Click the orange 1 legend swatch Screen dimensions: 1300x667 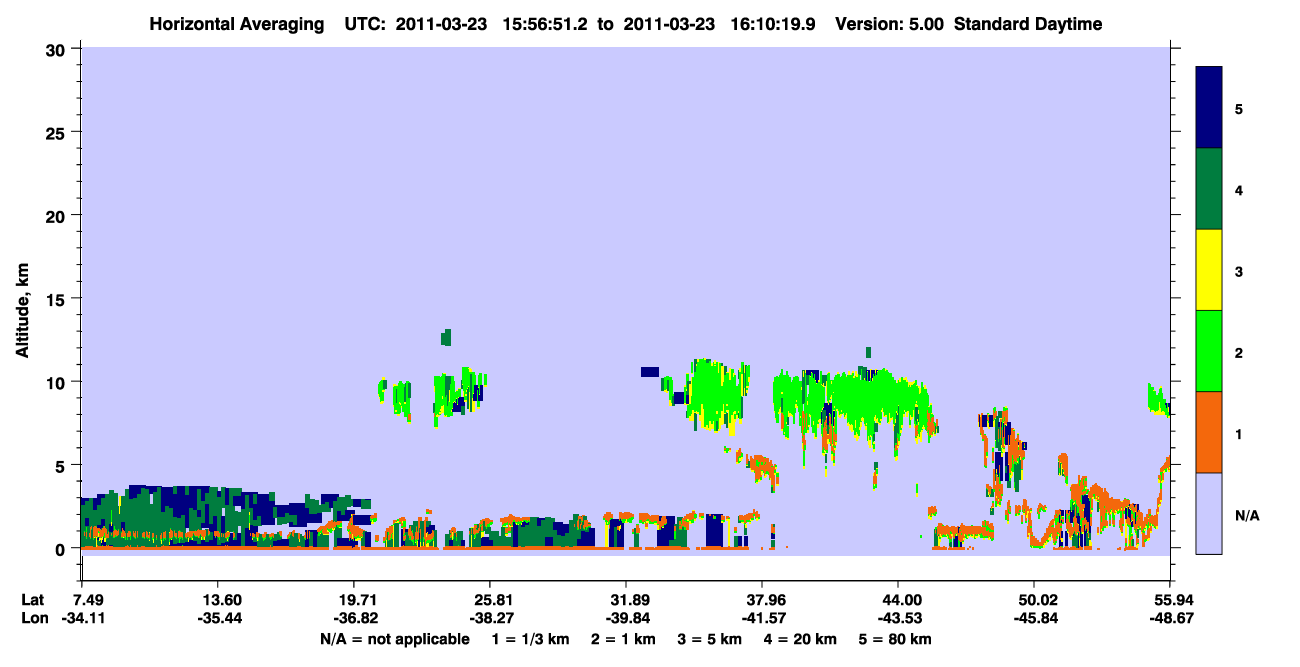1209,432
